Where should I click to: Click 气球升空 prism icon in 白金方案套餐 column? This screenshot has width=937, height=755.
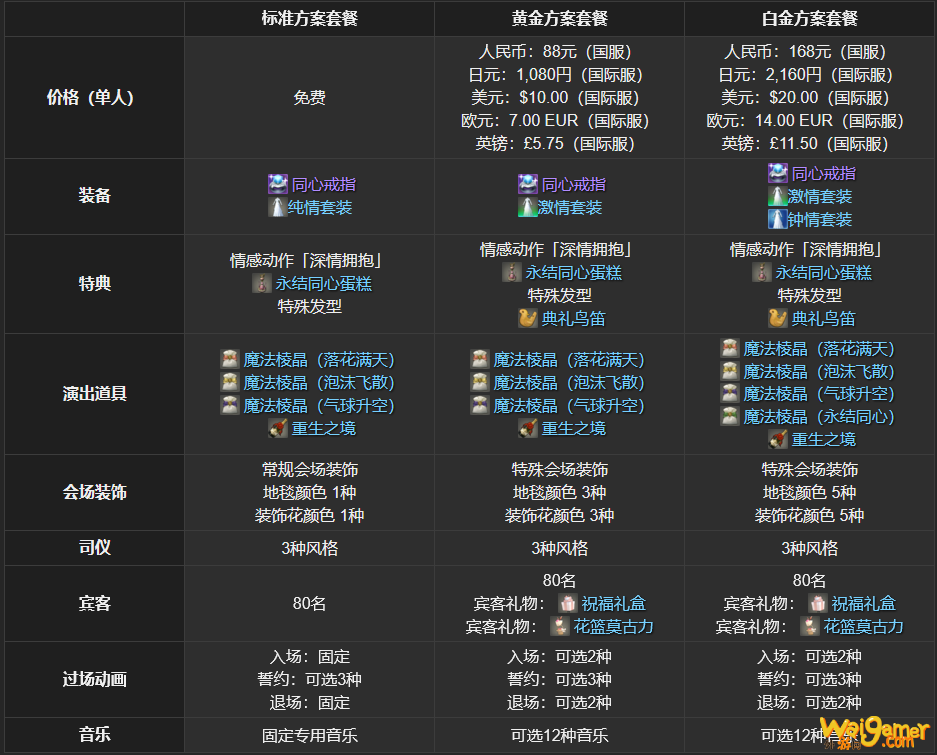pyautogui.click(x=730, y=393)
